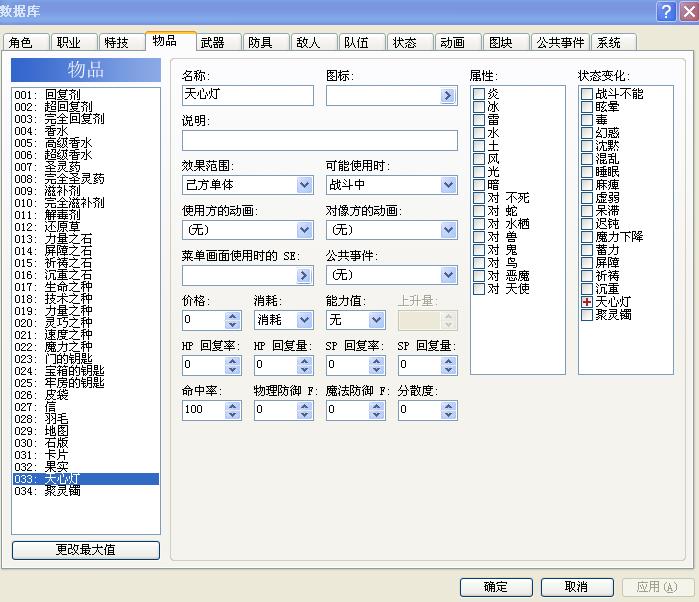Decrease 命中率 with down arrow
Screen dimensions: 699x602
(232, 415)
